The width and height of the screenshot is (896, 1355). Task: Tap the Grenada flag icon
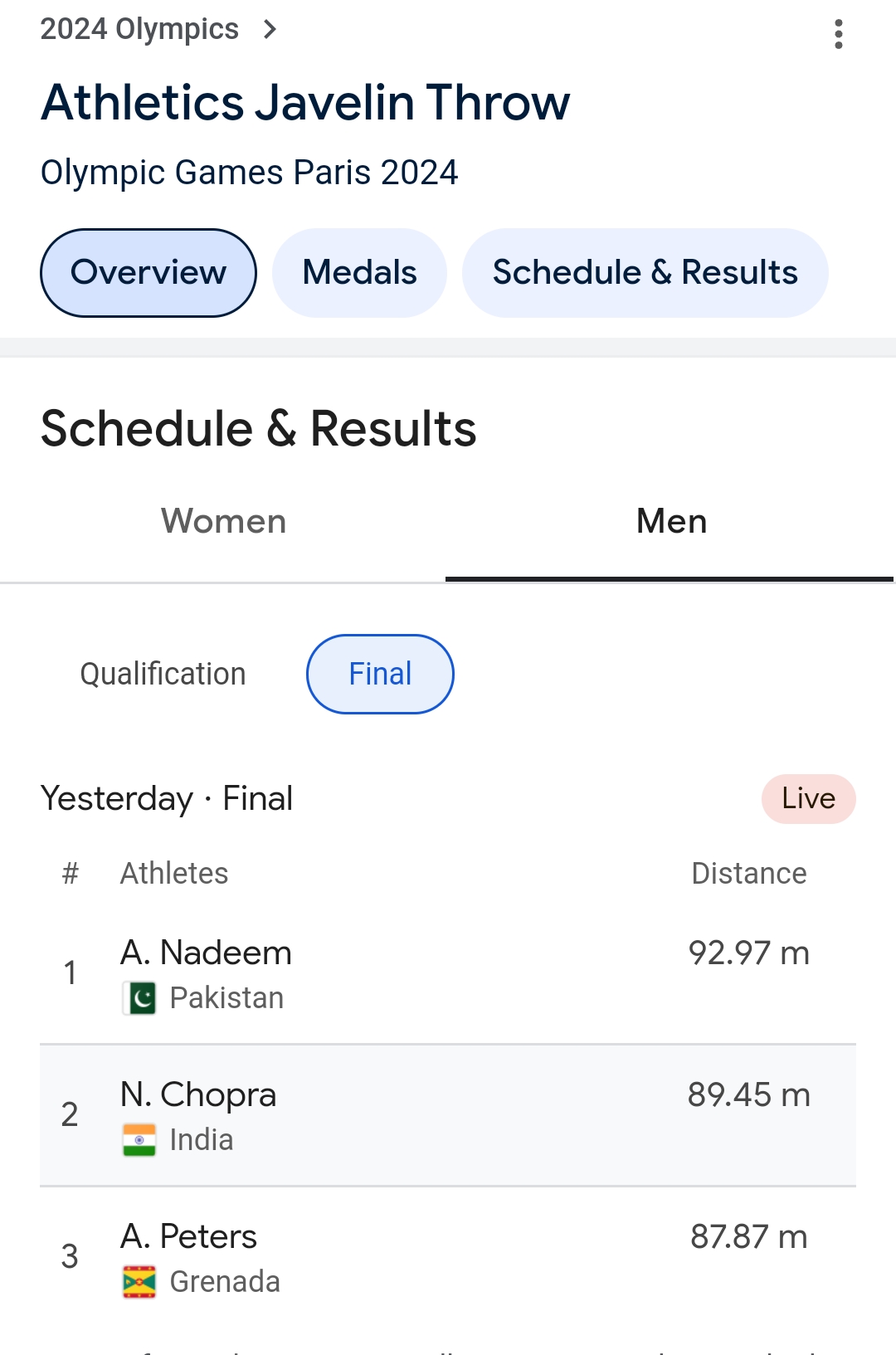click(x=139, y=1282)
